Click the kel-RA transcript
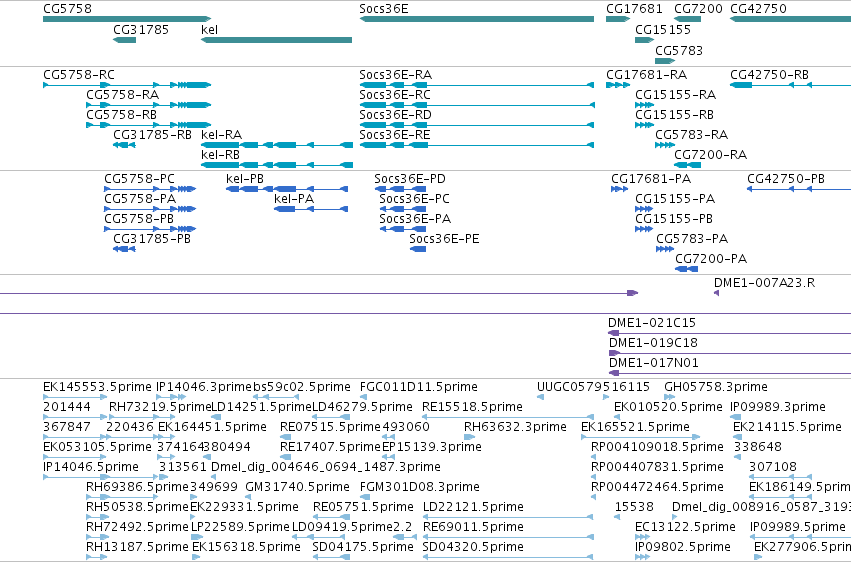Viewport: 851px width, 562px height. pos(277,145)
